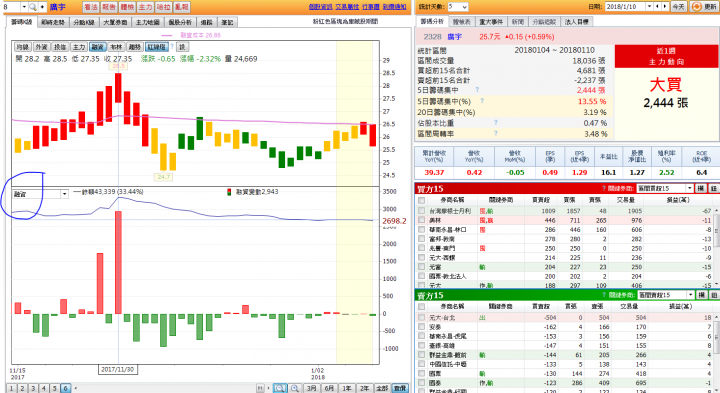This screenshot has height=393, width=720.
Task: Click help icon in 賣方15 header
Action: pos(605,295)
